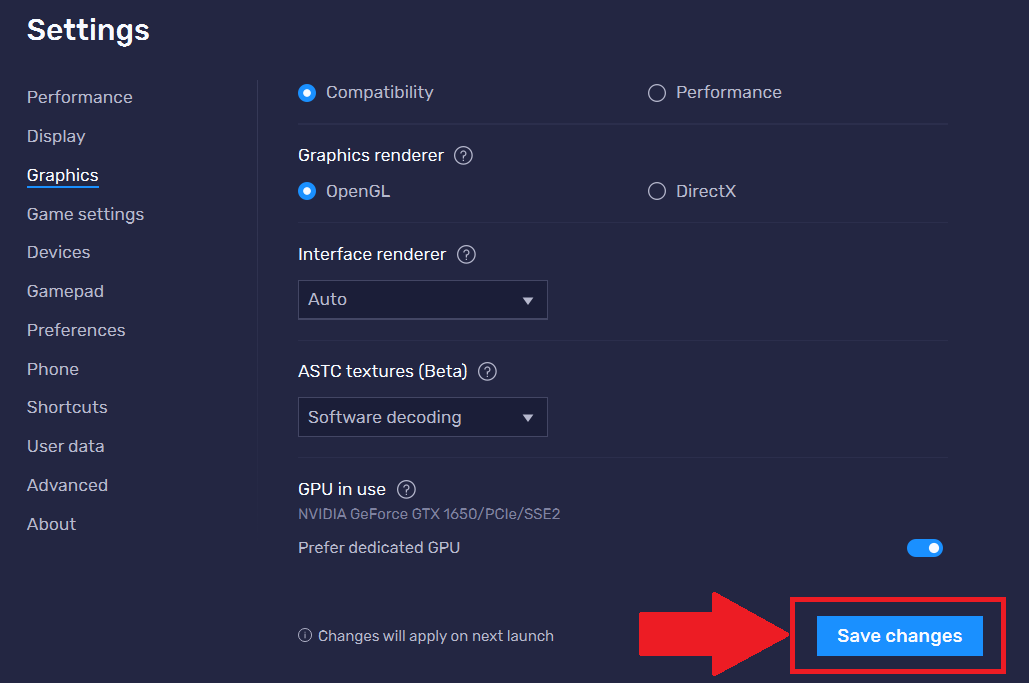The height and width of the screenshot is (683, 1029).
Task: Go to Game settings in the sidebar
Action: [85, 214]
